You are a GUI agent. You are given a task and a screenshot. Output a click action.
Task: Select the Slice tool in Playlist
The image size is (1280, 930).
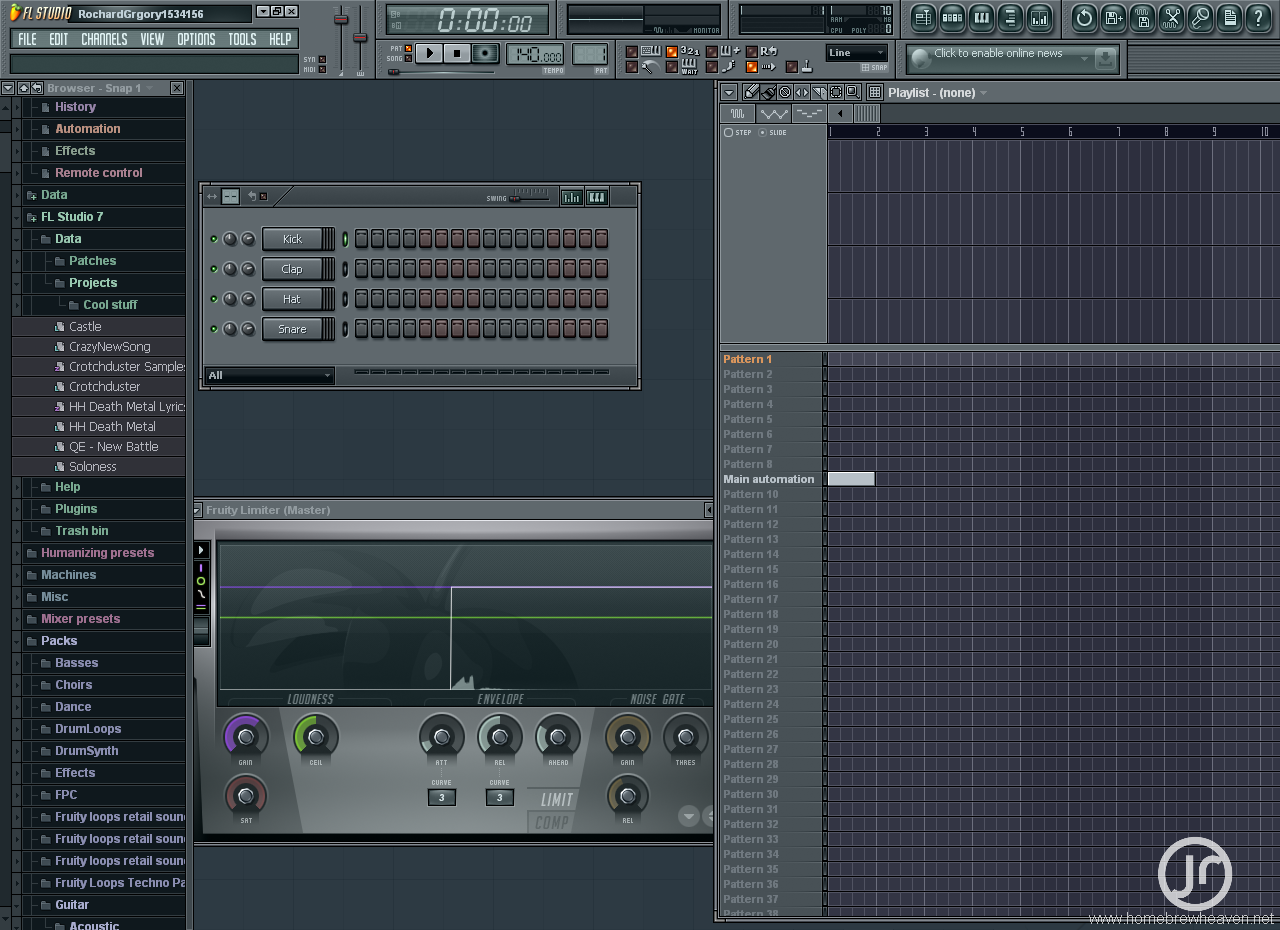point(819,92)
